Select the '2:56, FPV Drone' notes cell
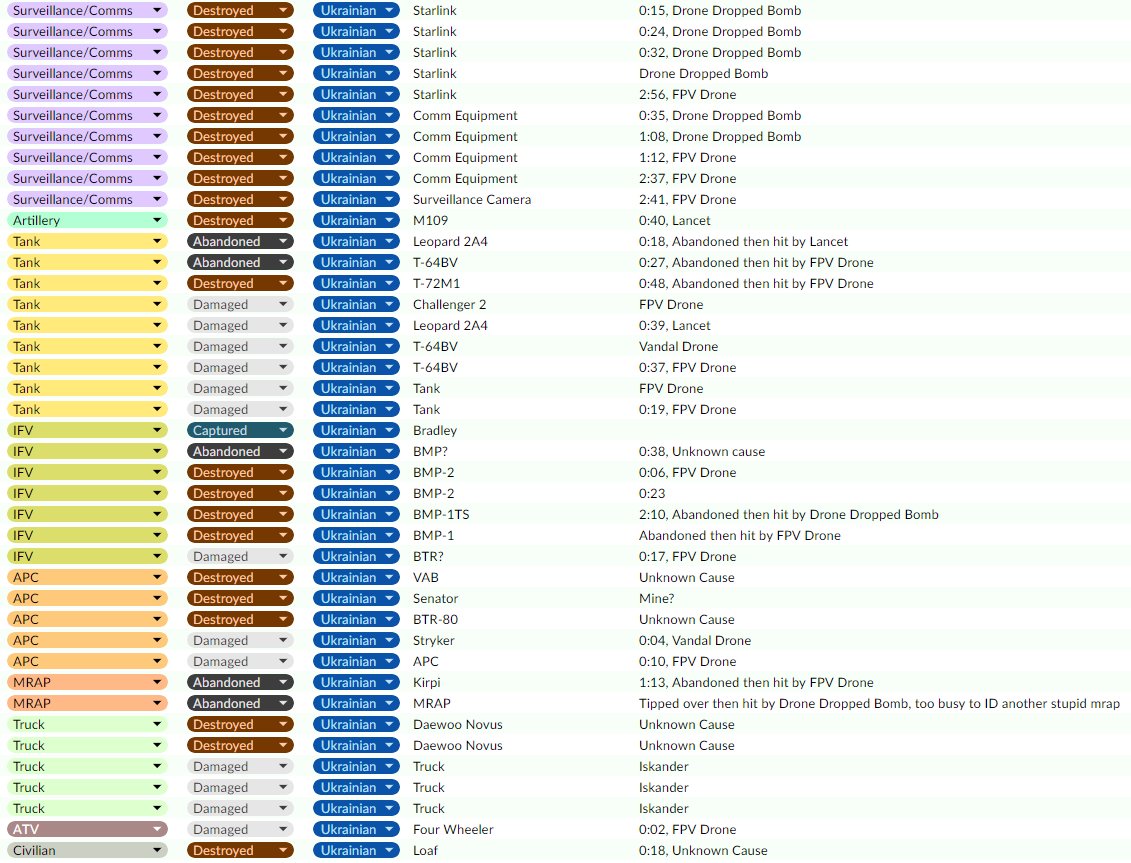The height and width of the screenshot is (863, 1131). coord(687,95)
